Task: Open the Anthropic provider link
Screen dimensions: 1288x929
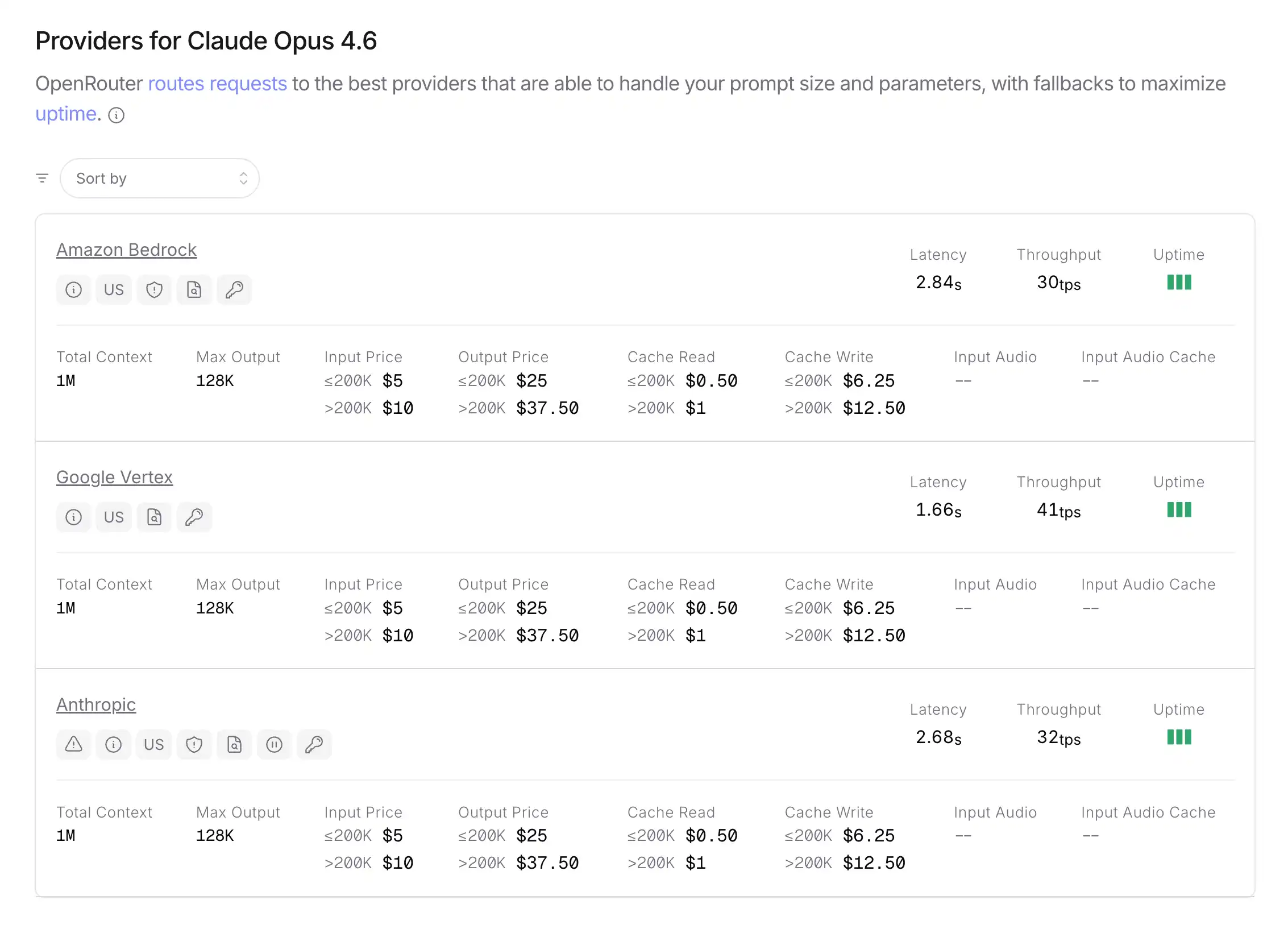Action: (x=96, y=705)
